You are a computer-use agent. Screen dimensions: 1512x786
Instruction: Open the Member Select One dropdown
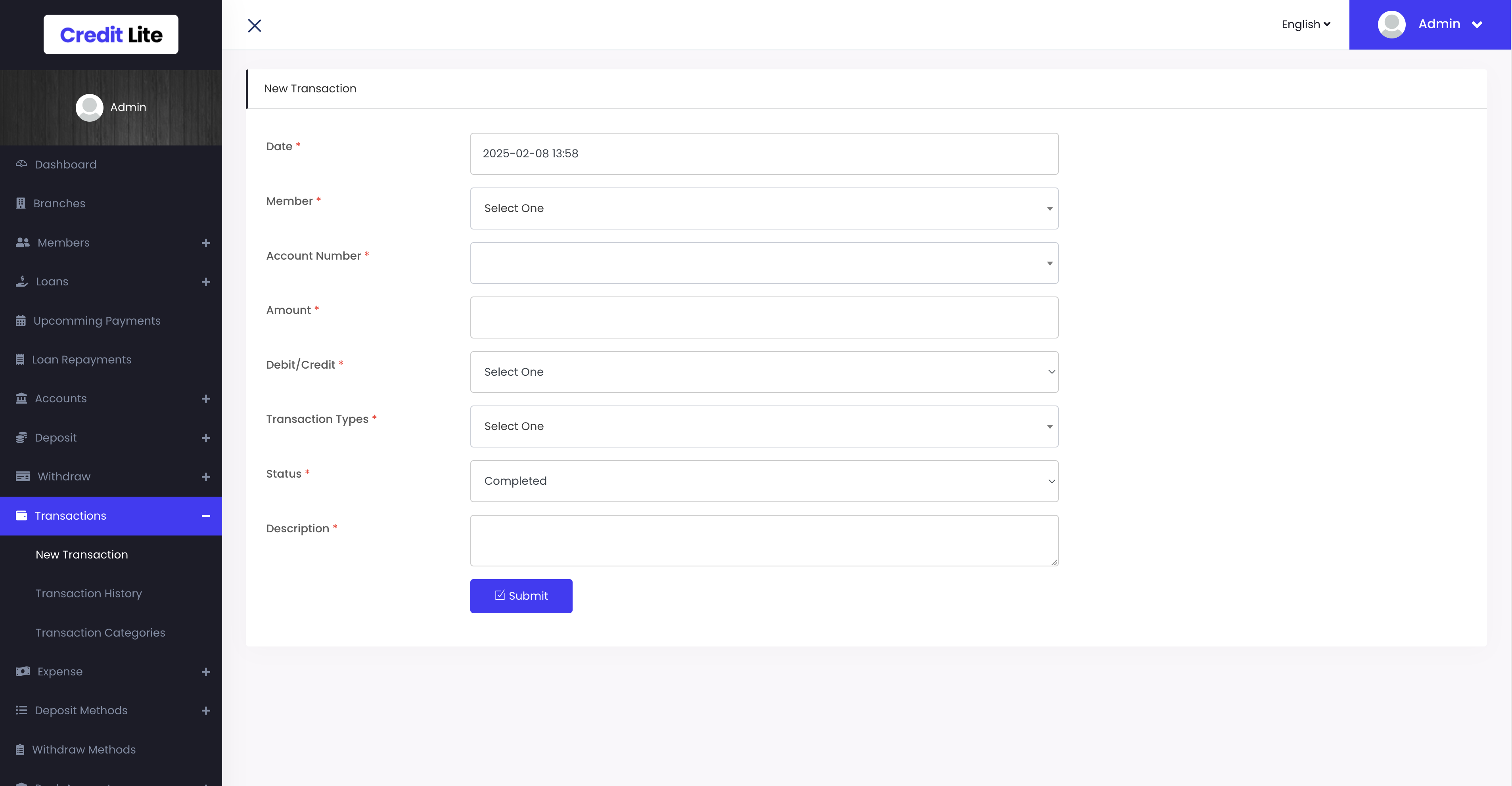pos(764,208)
